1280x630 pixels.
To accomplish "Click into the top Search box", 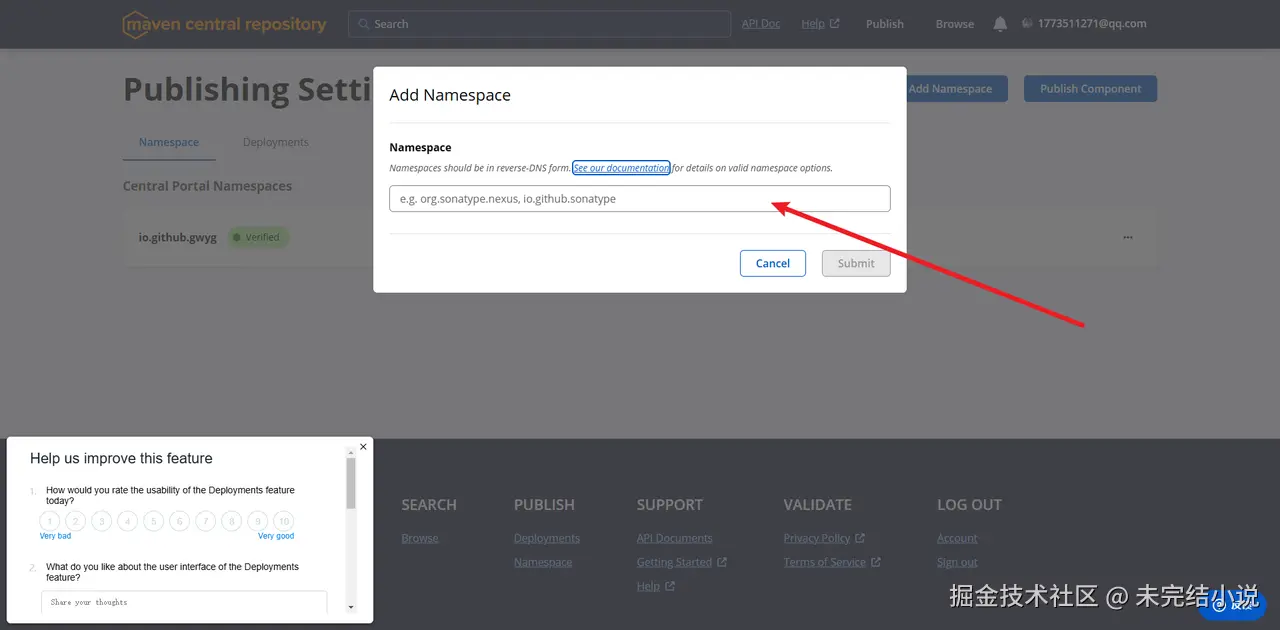I will tap(540, 24).
